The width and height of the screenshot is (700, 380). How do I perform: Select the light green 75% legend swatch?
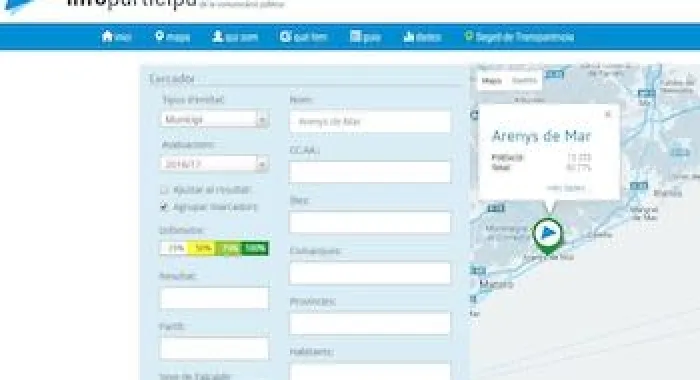click(229, 248)
